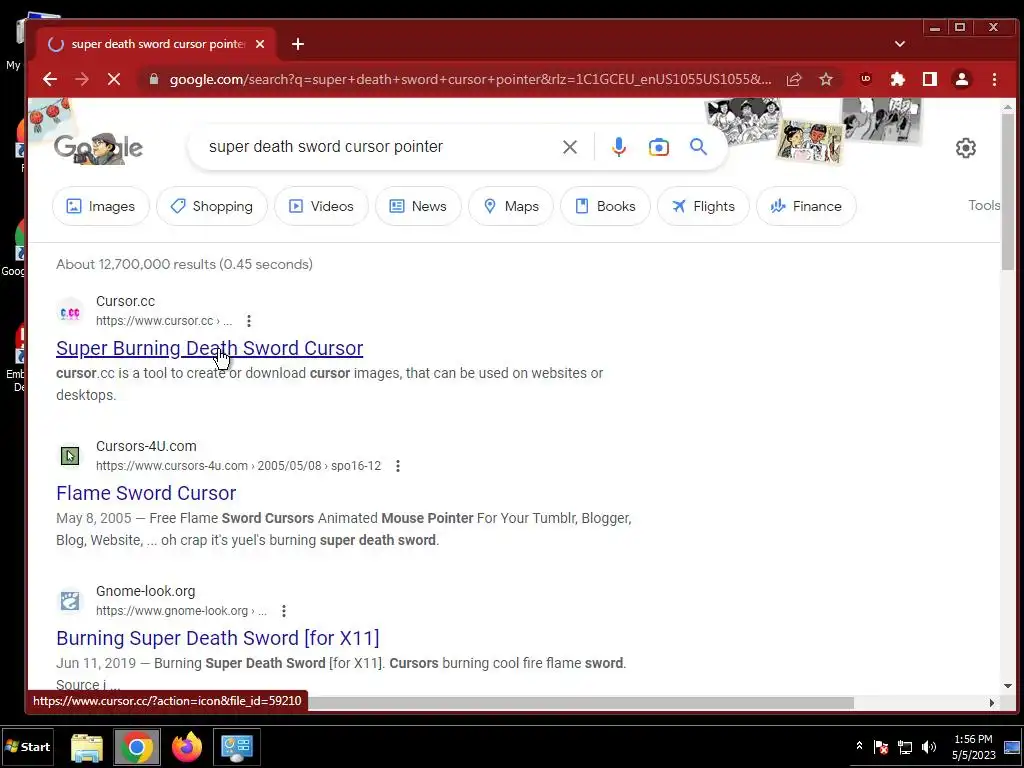Clear the search box text

pyautogui.click(x=570, y=147)
